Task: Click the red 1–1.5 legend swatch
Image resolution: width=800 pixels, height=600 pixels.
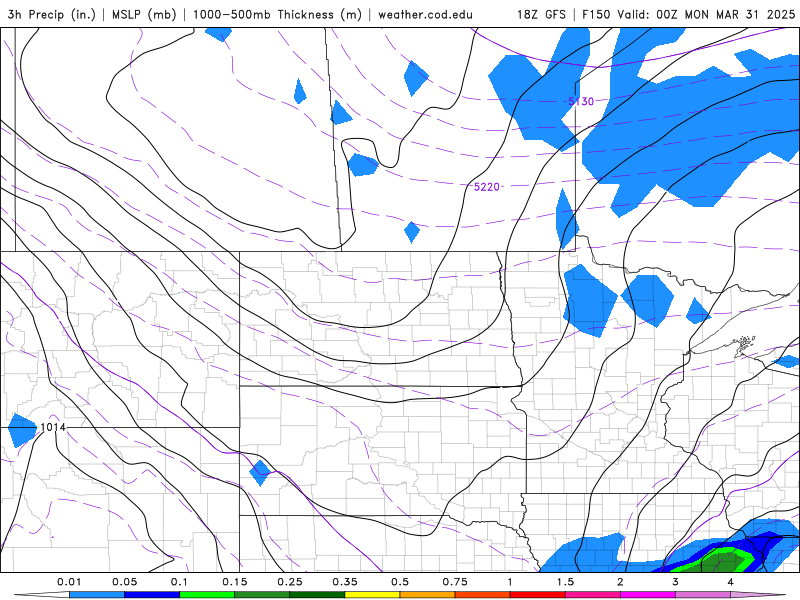Action: [538, 595]
